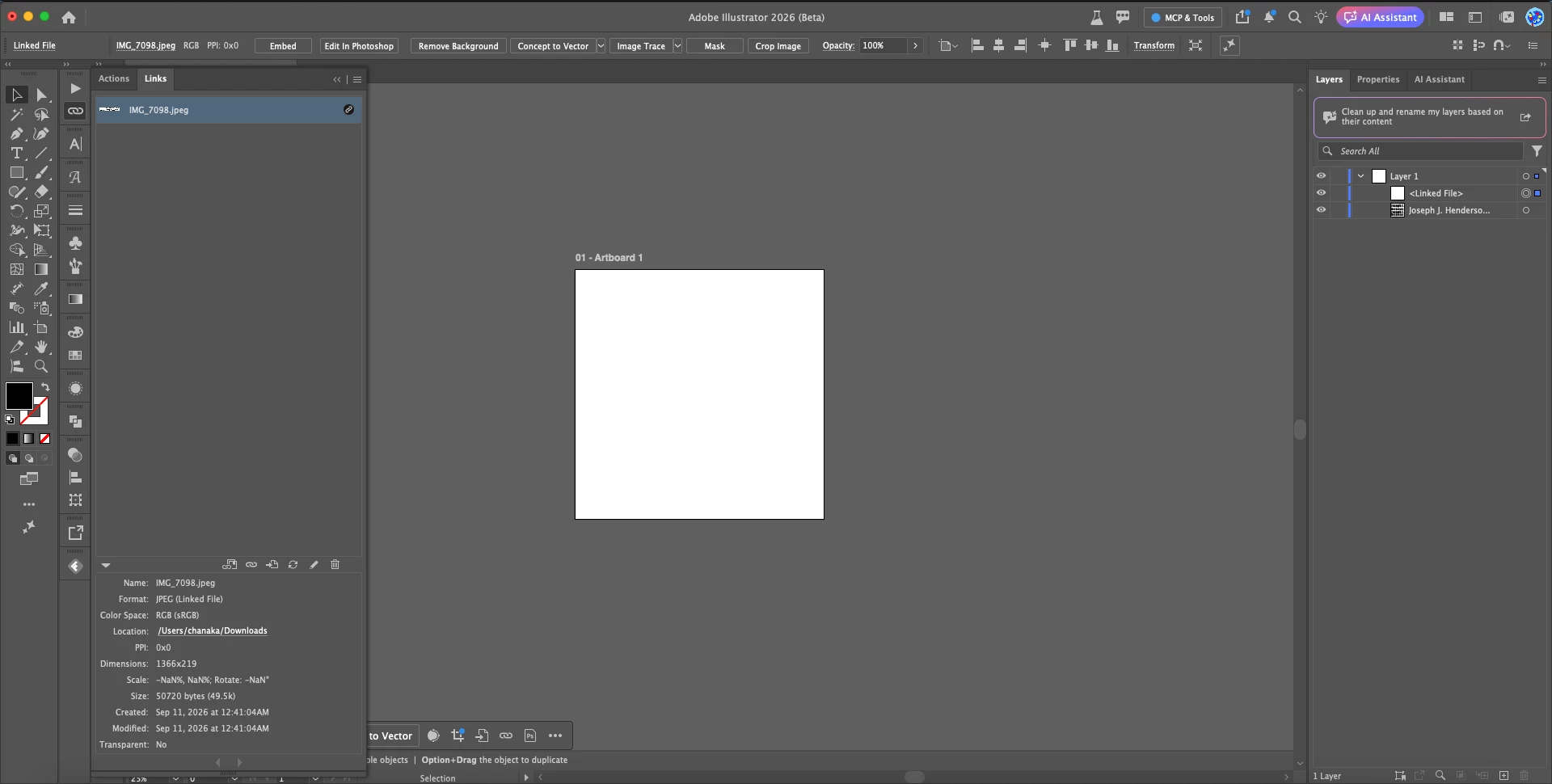
Task: Toggle visibility of the Linked File layer
Action: coord(1321,192)
